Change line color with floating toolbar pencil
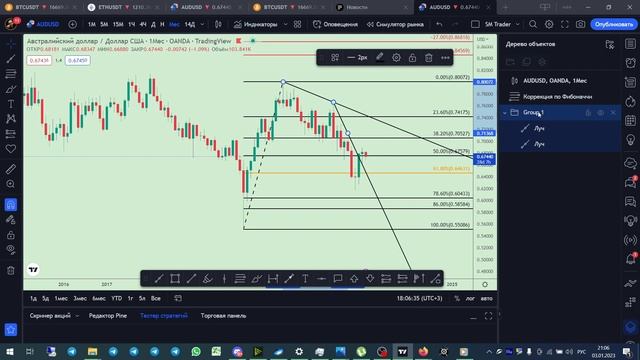The height and width of the screenshot is (360, 640). pyautogui.click(x=380, y=58)
